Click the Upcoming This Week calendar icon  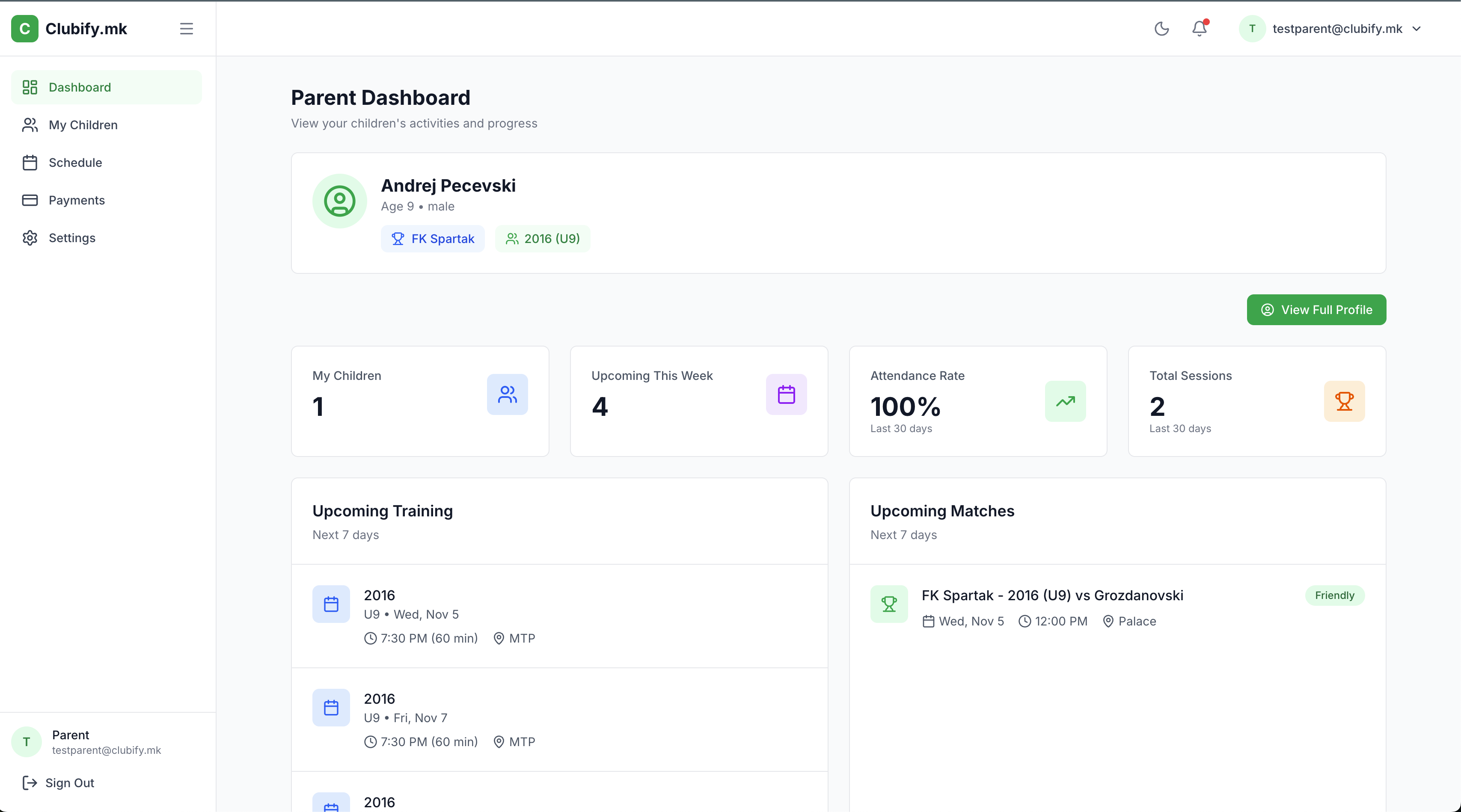(786, 394)
